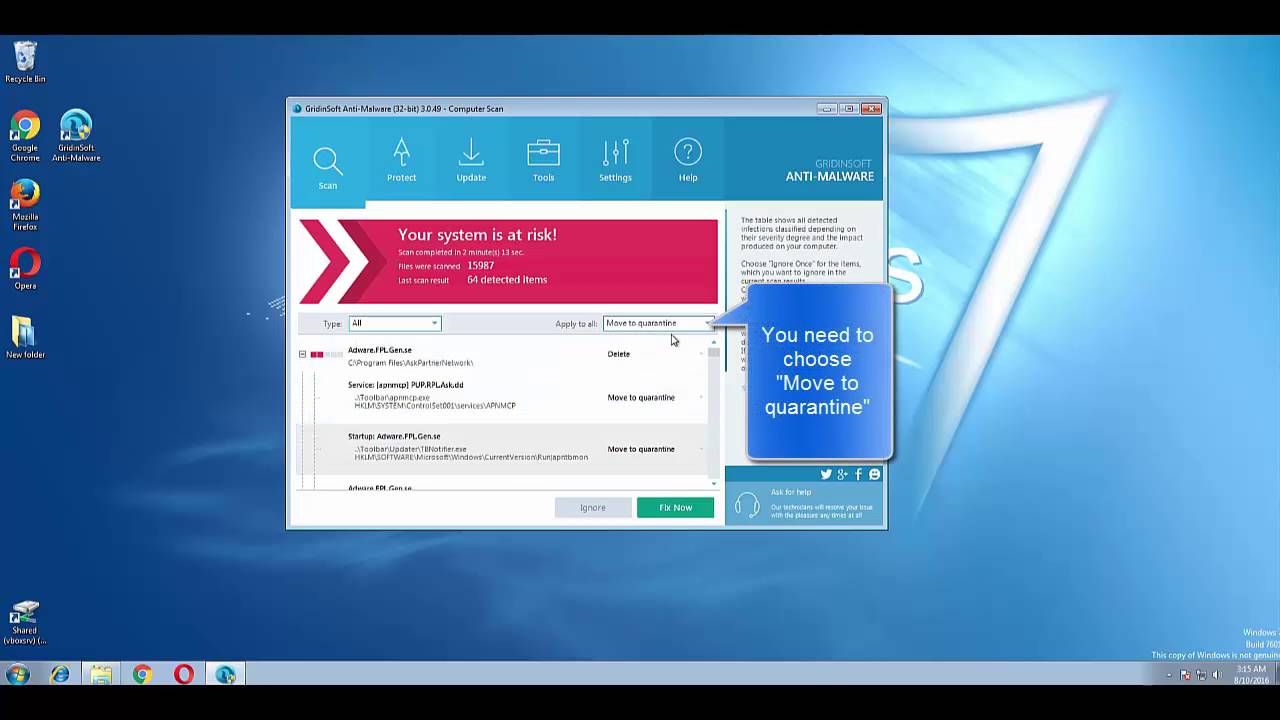Select the Recycle Bin desktop icon

point(25,62)
